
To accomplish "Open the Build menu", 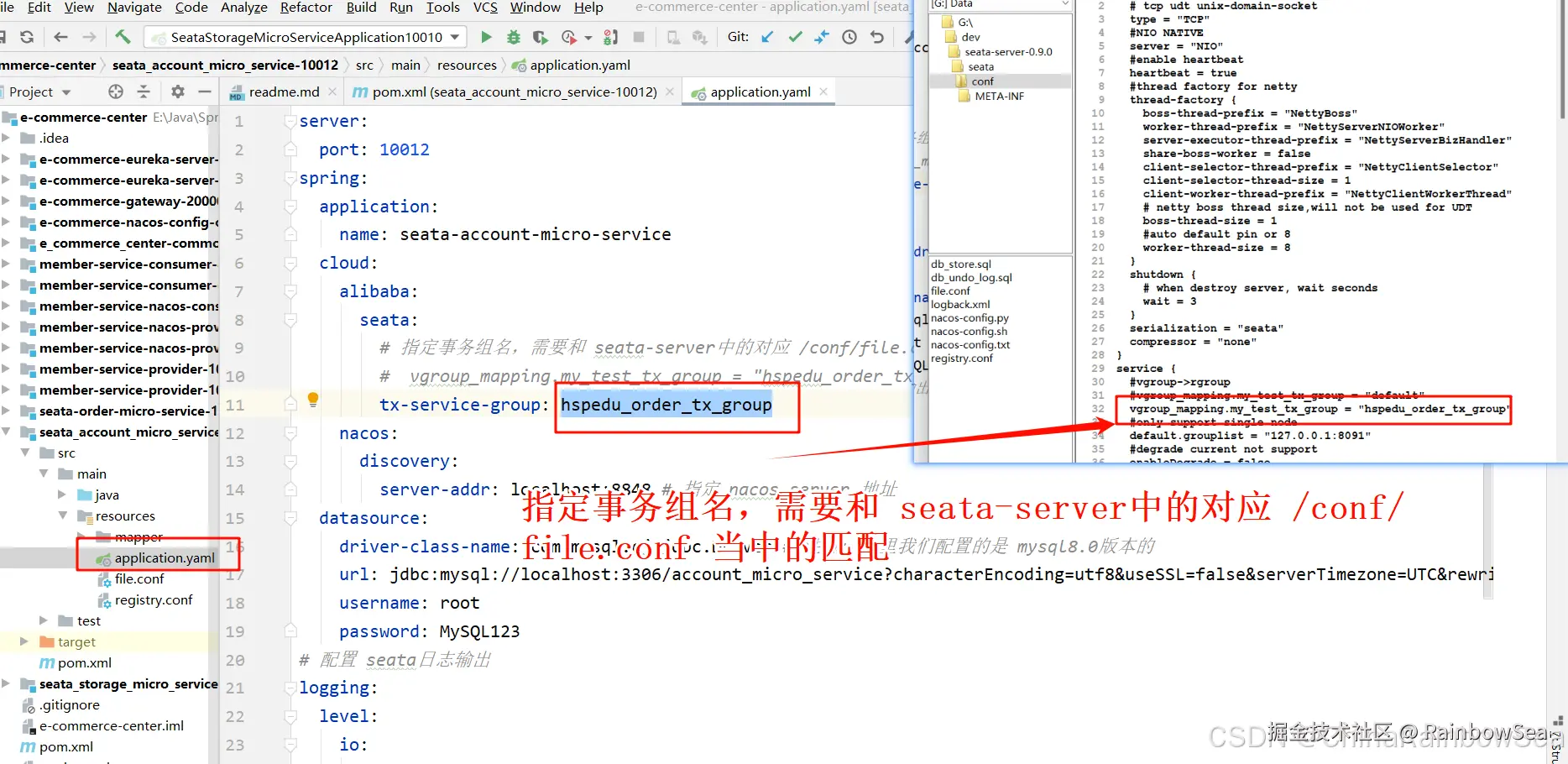I will pos(361,8).
